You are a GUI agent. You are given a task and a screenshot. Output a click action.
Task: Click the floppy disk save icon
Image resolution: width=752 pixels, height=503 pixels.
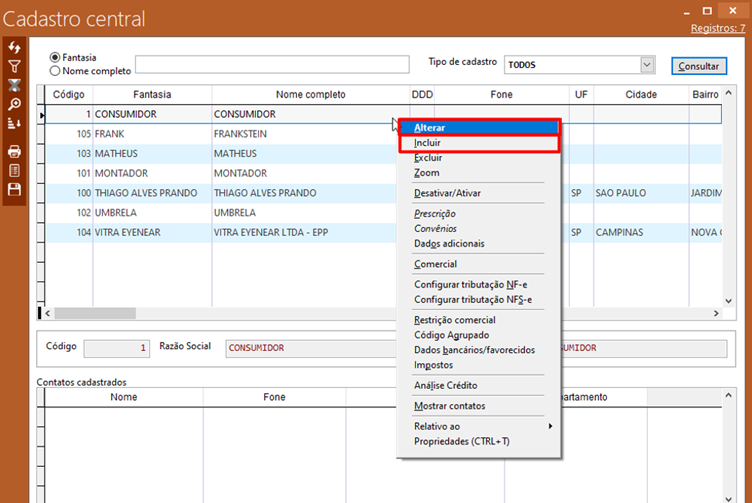pyautogui.click(x=14, y=189)
